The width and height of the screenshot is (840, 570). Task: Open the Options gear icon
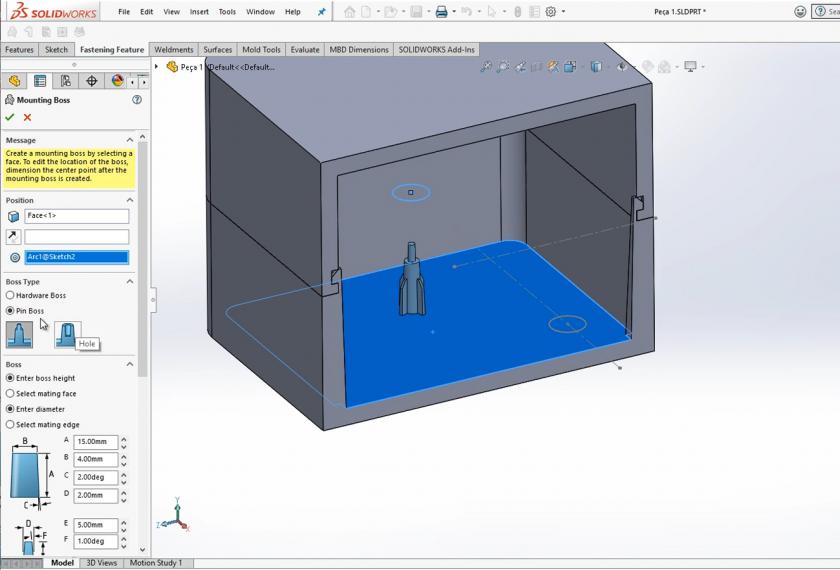click(x=550, y=12)
